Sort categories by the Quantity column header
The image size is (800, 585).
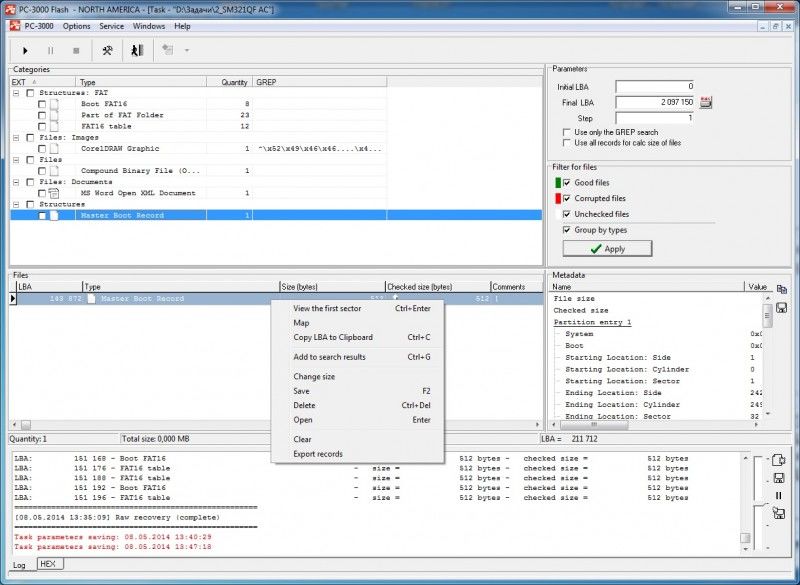230,82
